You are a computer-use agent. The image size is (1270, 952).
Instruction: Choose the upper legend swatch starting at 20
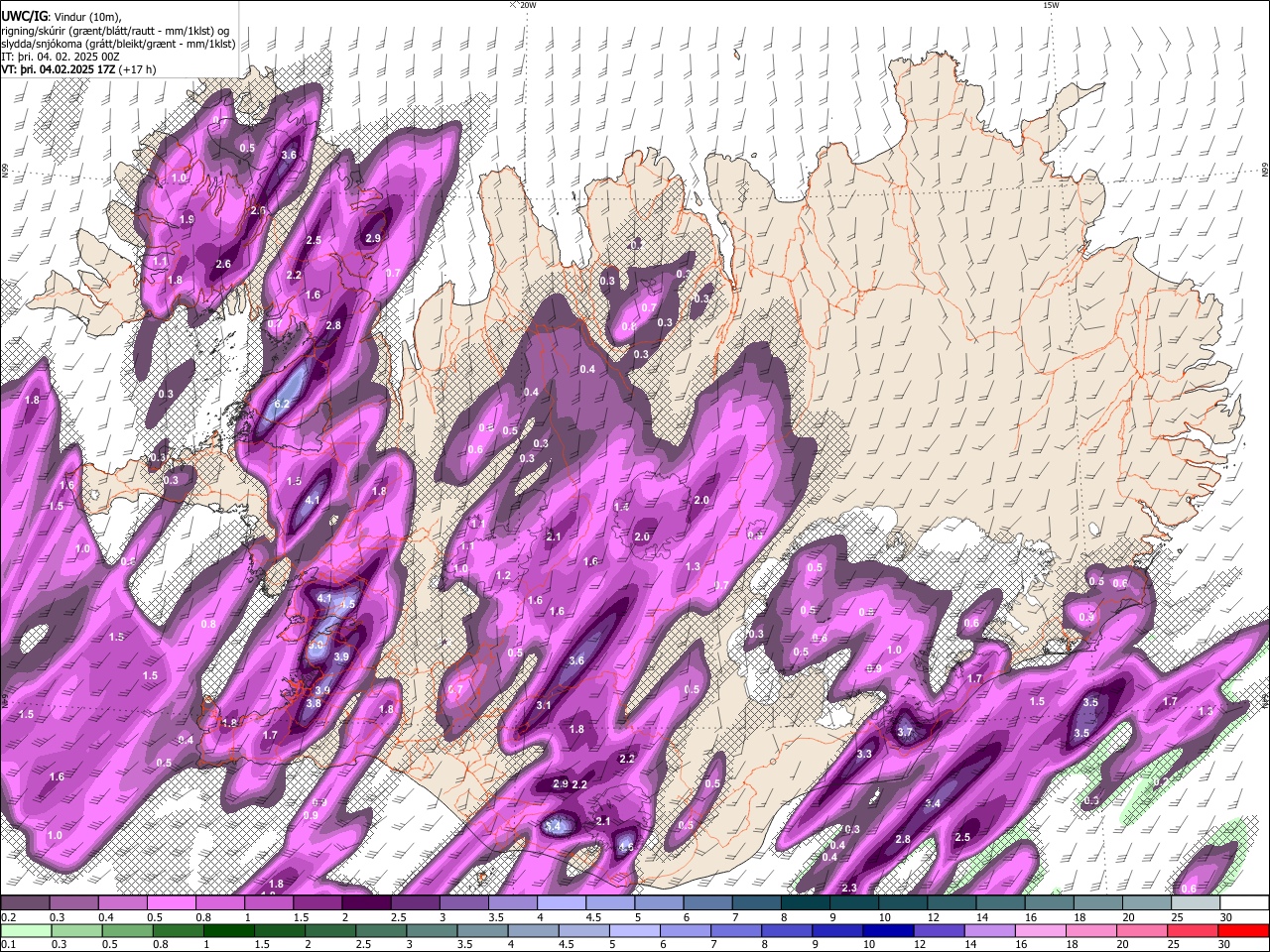click(1146, 903)
